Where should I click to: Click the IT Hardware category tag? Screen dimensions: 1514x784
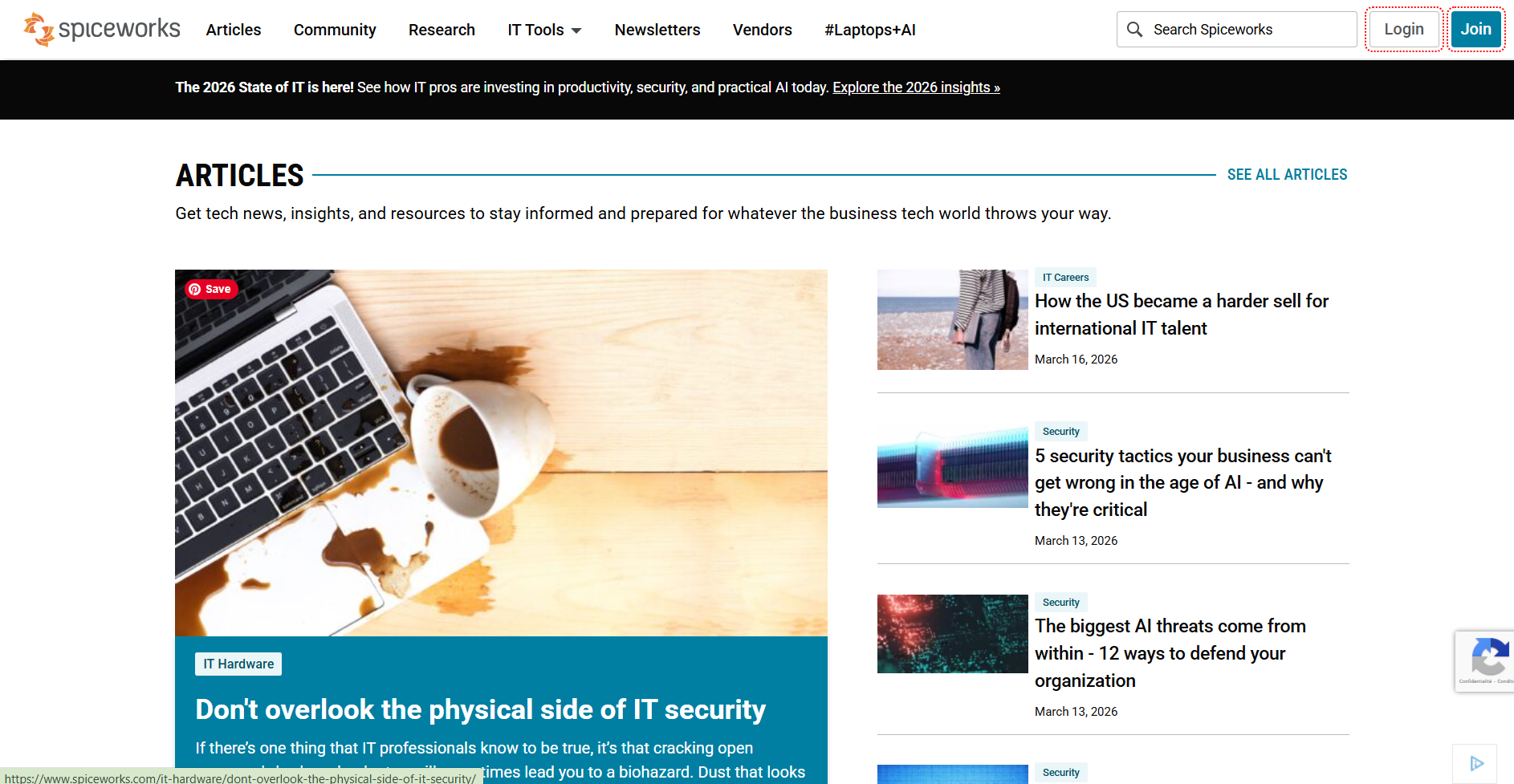pyautogui.click(x=238, y=664)
